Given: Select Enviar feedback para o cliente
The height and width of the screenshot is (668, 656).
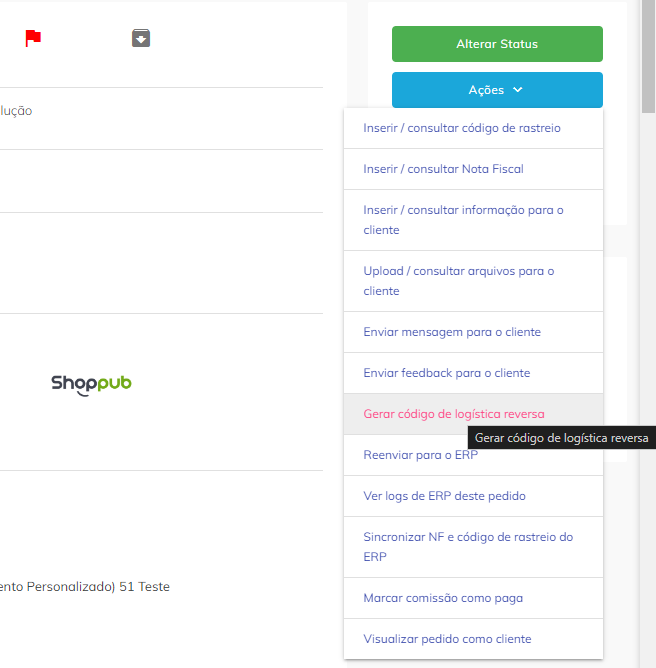Looking at the screenshot, I should point(473,373).
